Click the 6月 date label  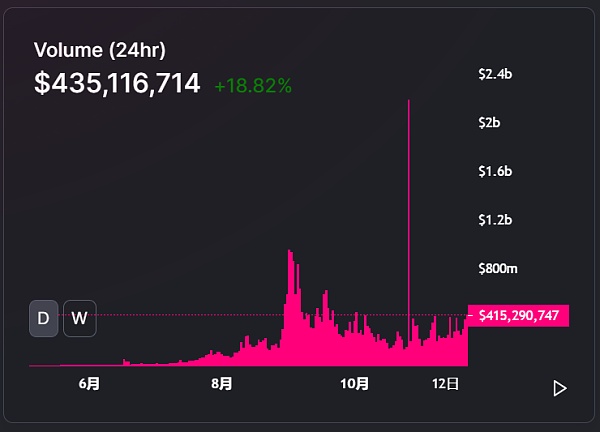89,383
